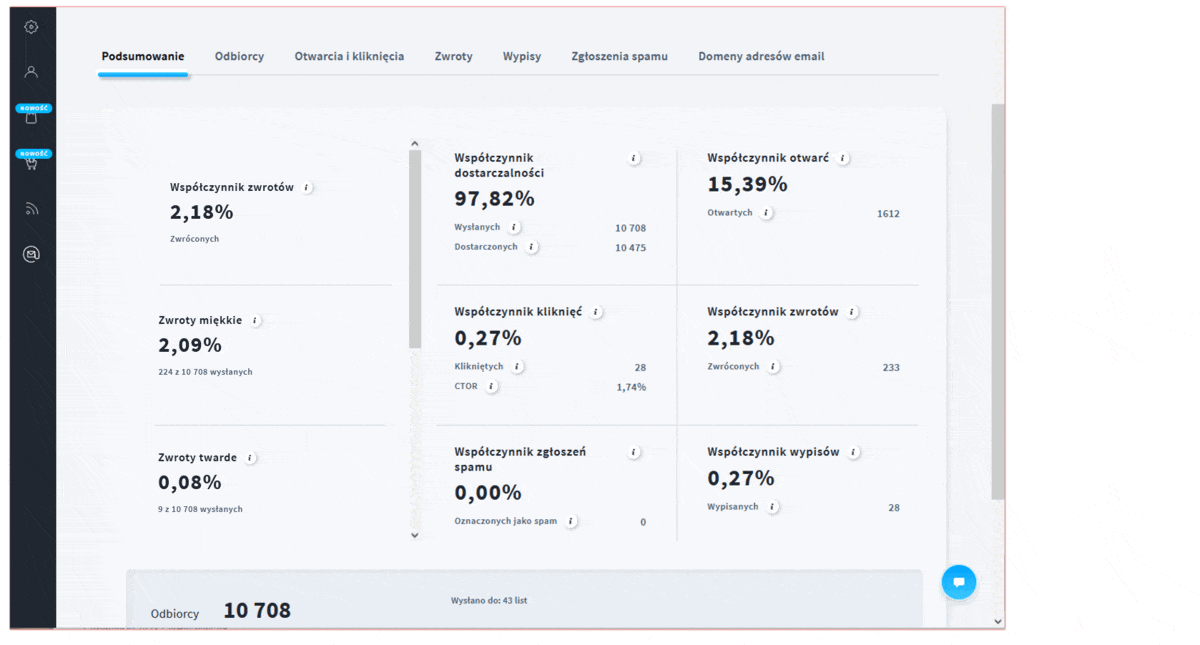Click the main page vertical scrollbar thumb

tap(997, 300)
